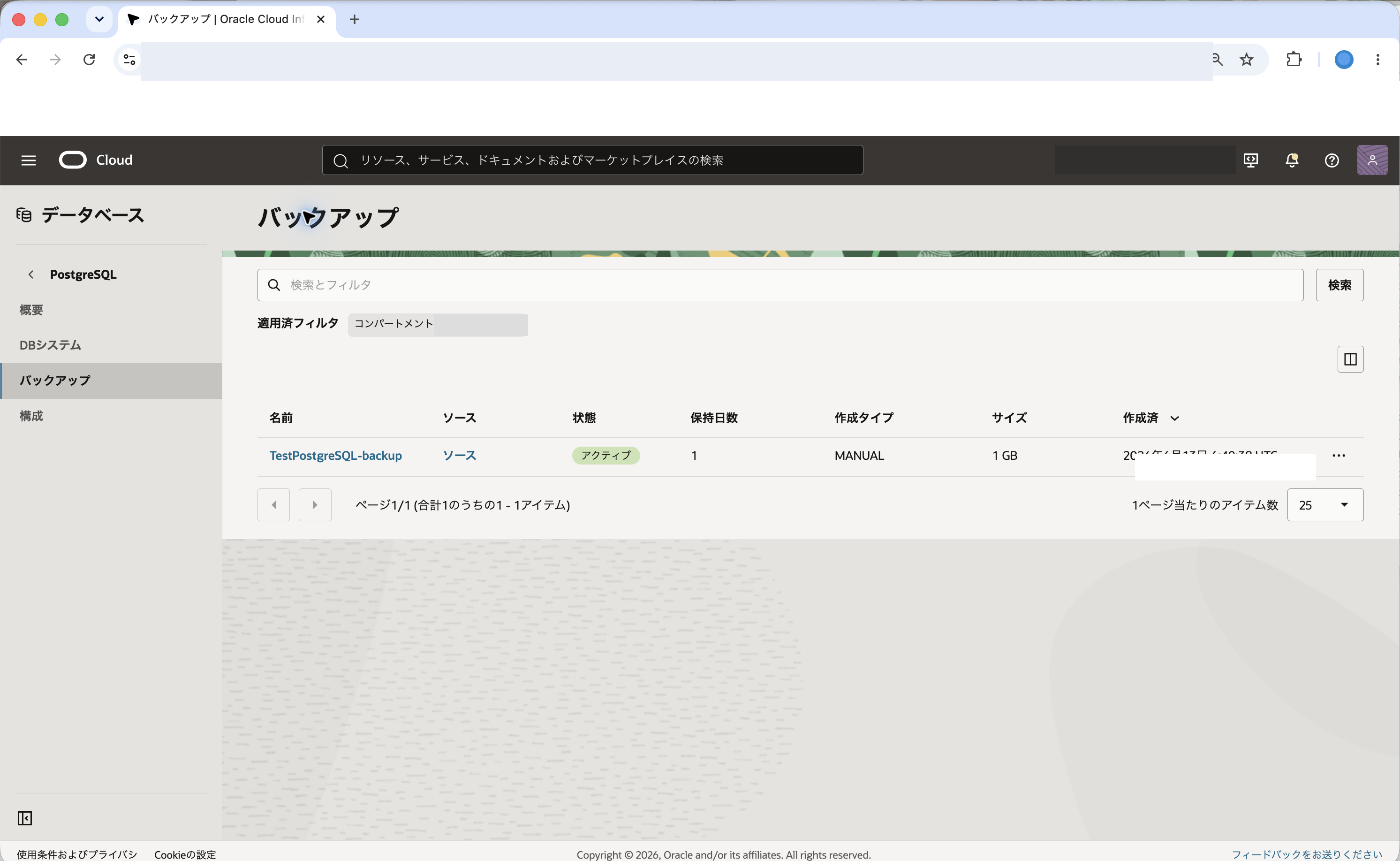This screenshot has height=861, width=1400.
Task: Go to next page of results
Action: 315,505
